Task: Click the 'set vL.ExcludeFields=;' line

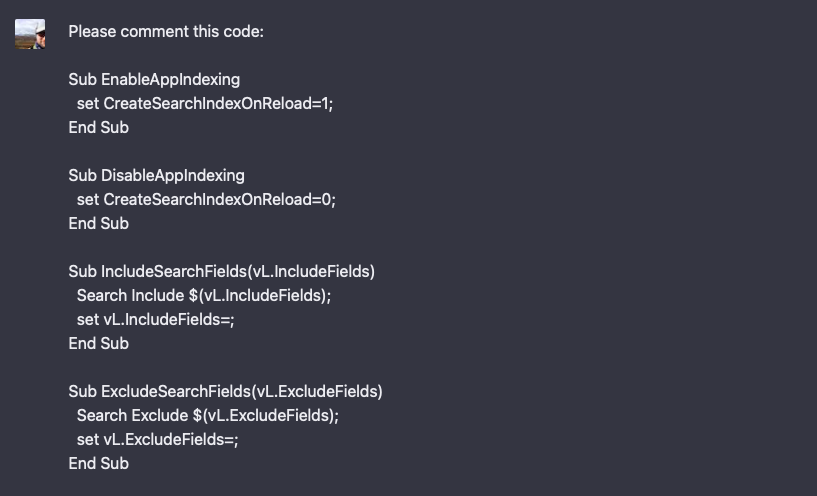Action: click(157, 439)
